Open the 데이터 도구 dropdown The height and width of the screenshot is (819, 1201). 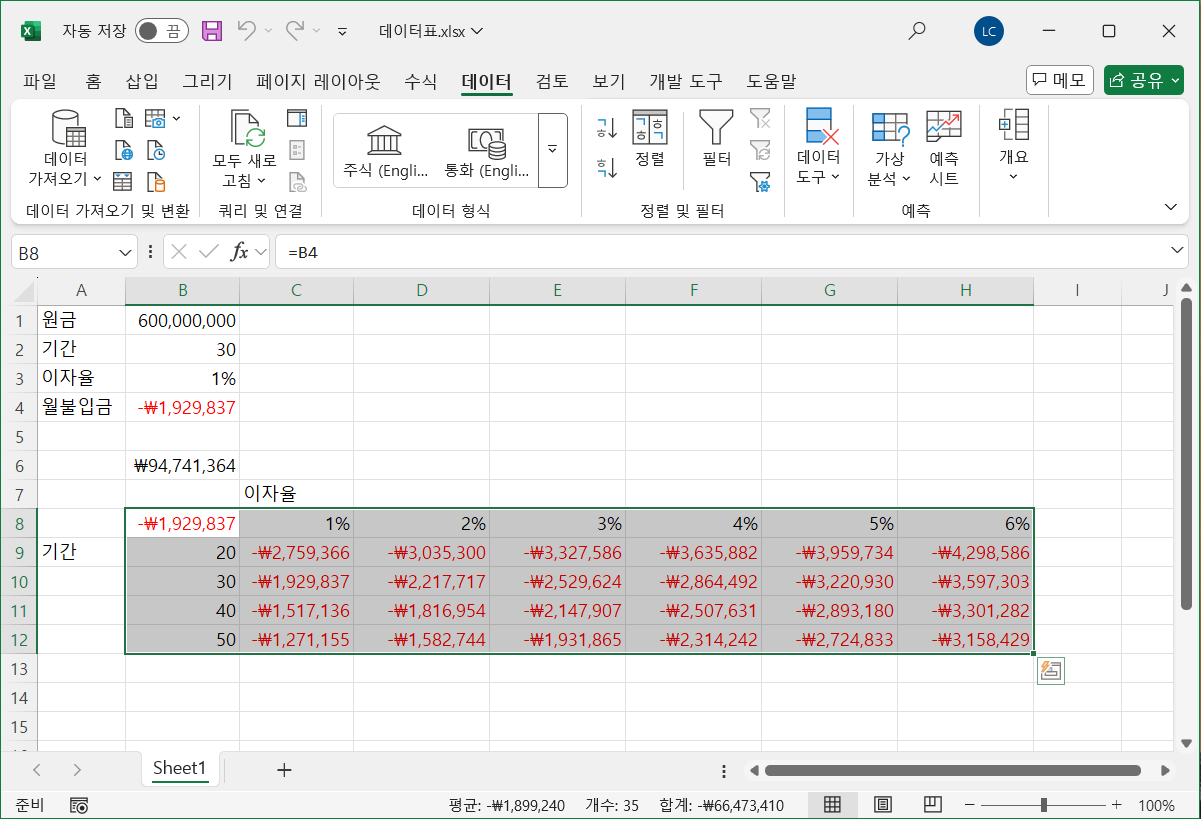pos(819,150)
